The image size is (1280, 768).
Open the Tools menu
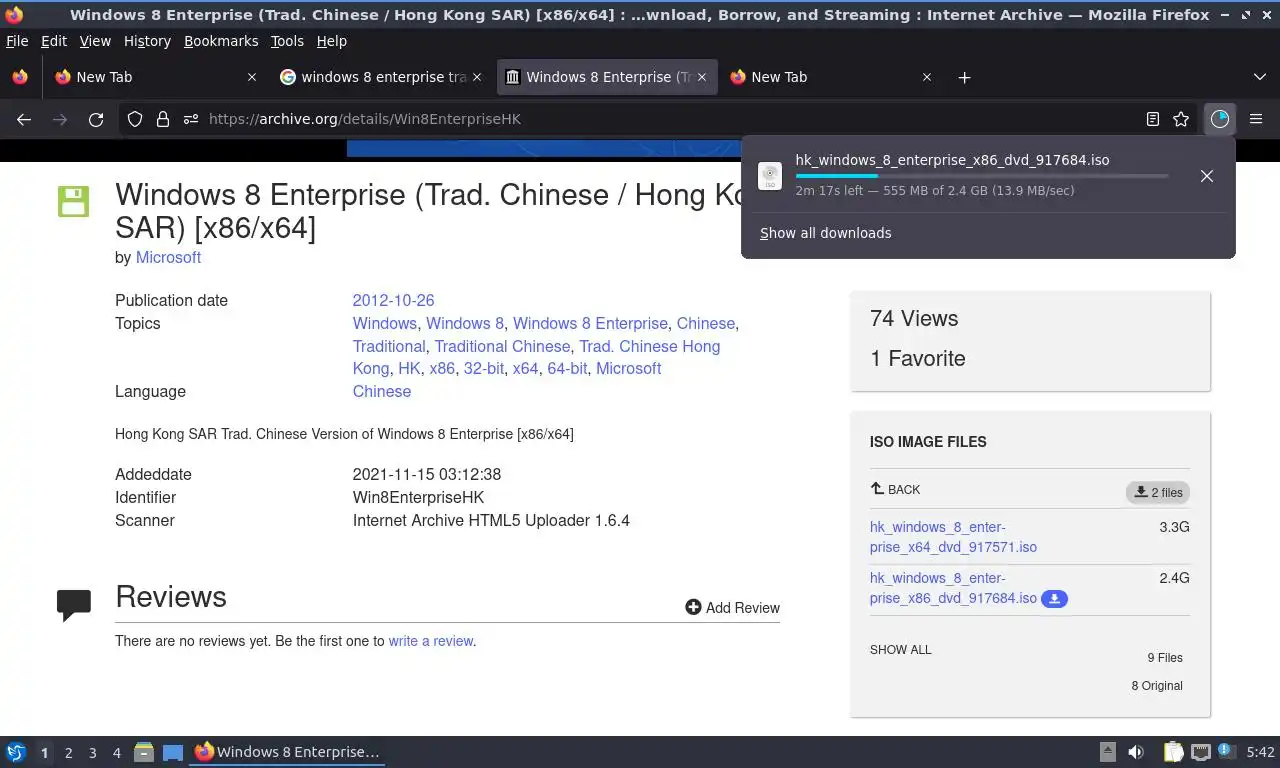pyautogui.click(x=287, y=41)
